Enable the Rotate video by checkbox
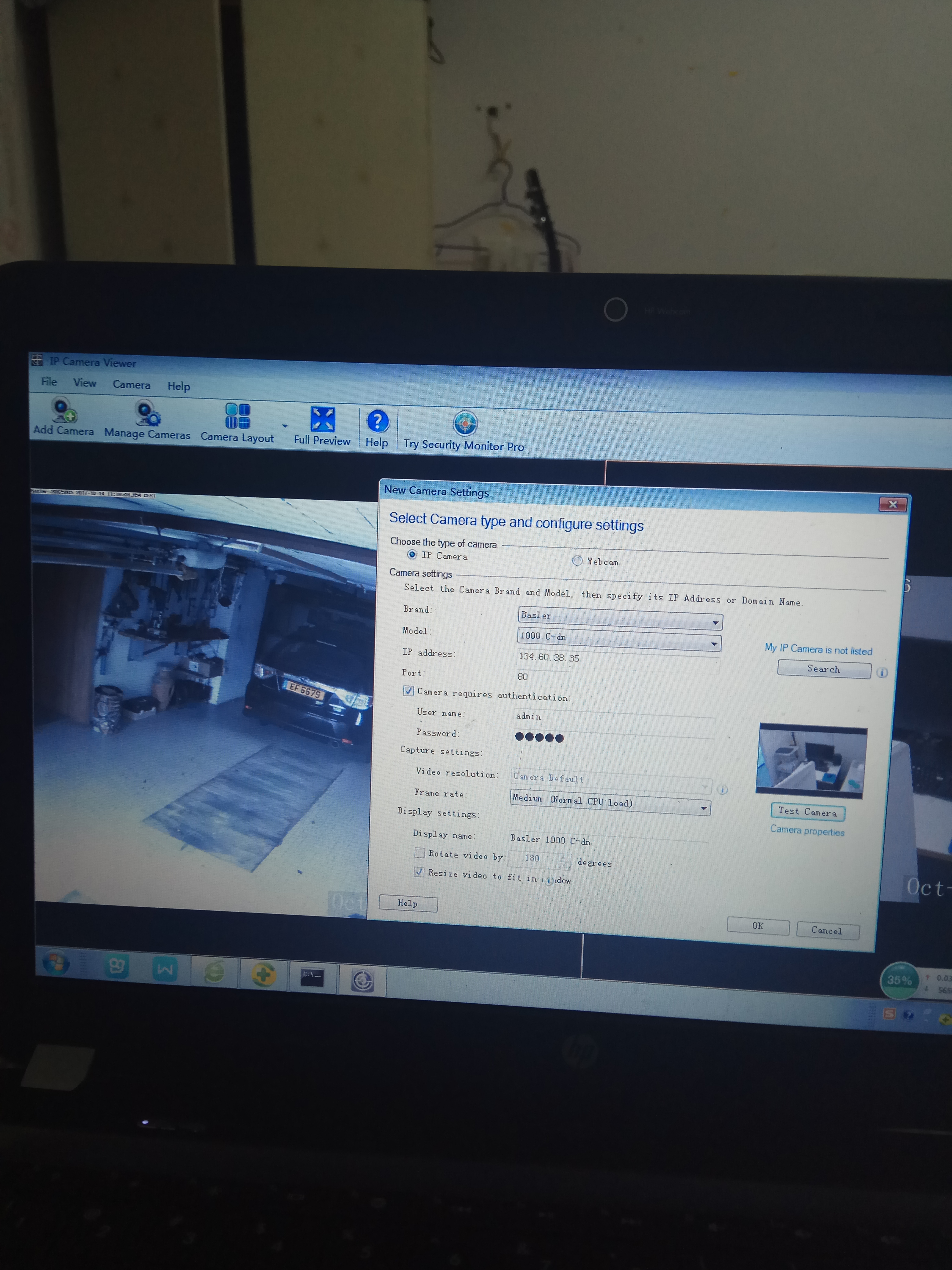The height and width of the screenshot is (1270, 952). pyautogui.click(x=420, y=853)
